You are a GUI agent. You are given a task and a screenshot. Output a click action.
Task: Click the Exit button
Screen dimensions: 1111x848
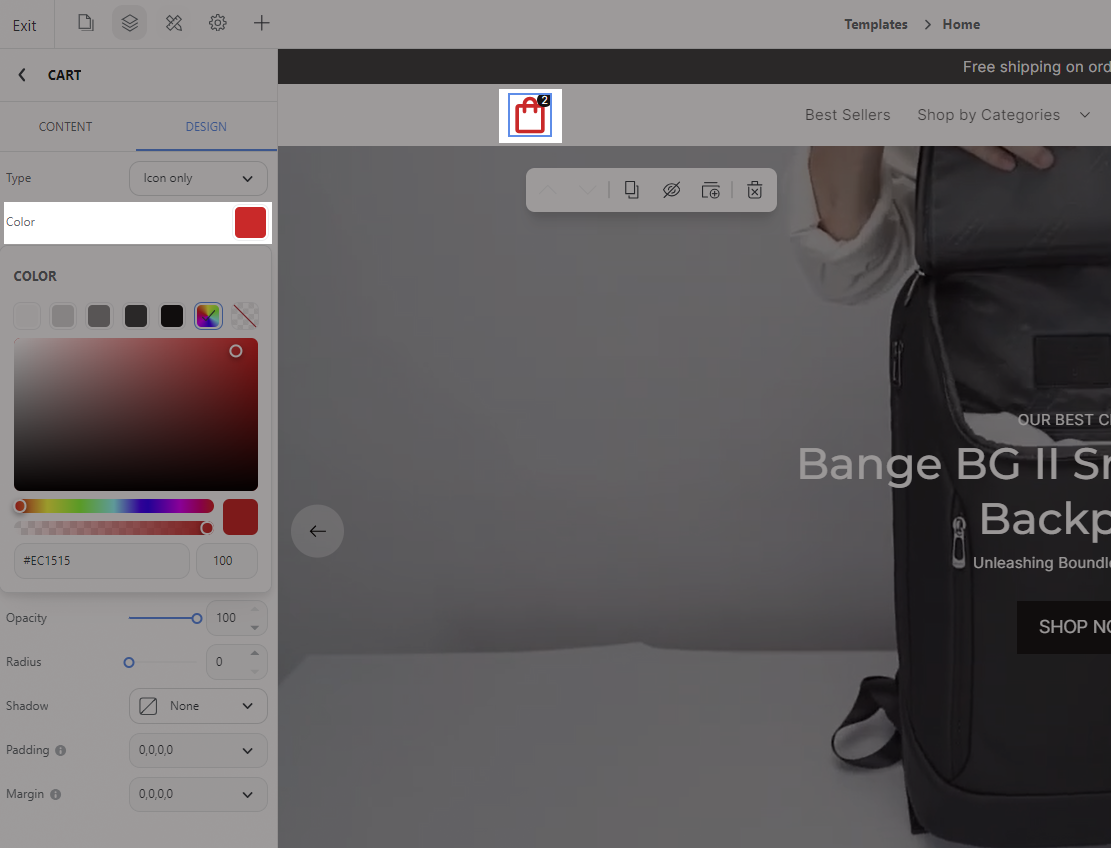(25, 25)
